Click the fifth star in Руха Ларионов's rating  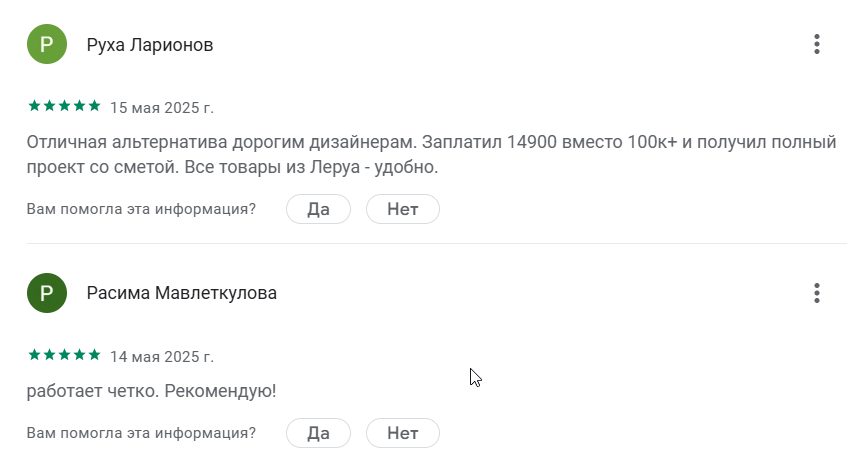pos(95,106)
